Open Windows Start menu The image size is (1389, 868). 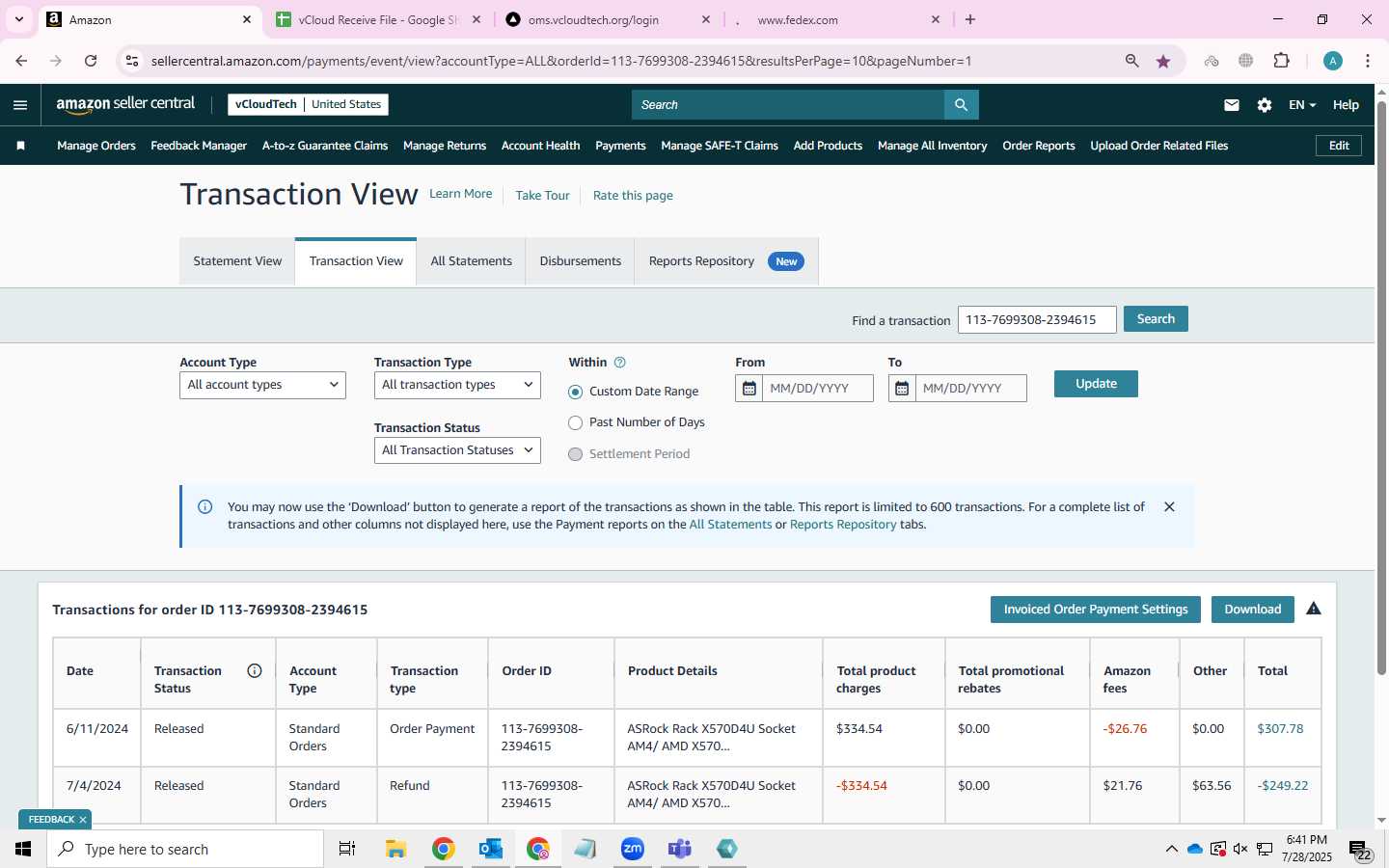tap(23, 849)
